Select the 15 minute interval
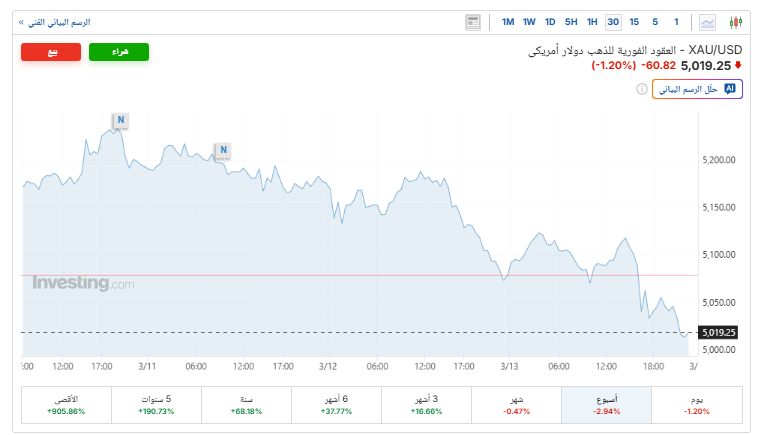Screen dimensions: 759x435 (x=634, y=22)
